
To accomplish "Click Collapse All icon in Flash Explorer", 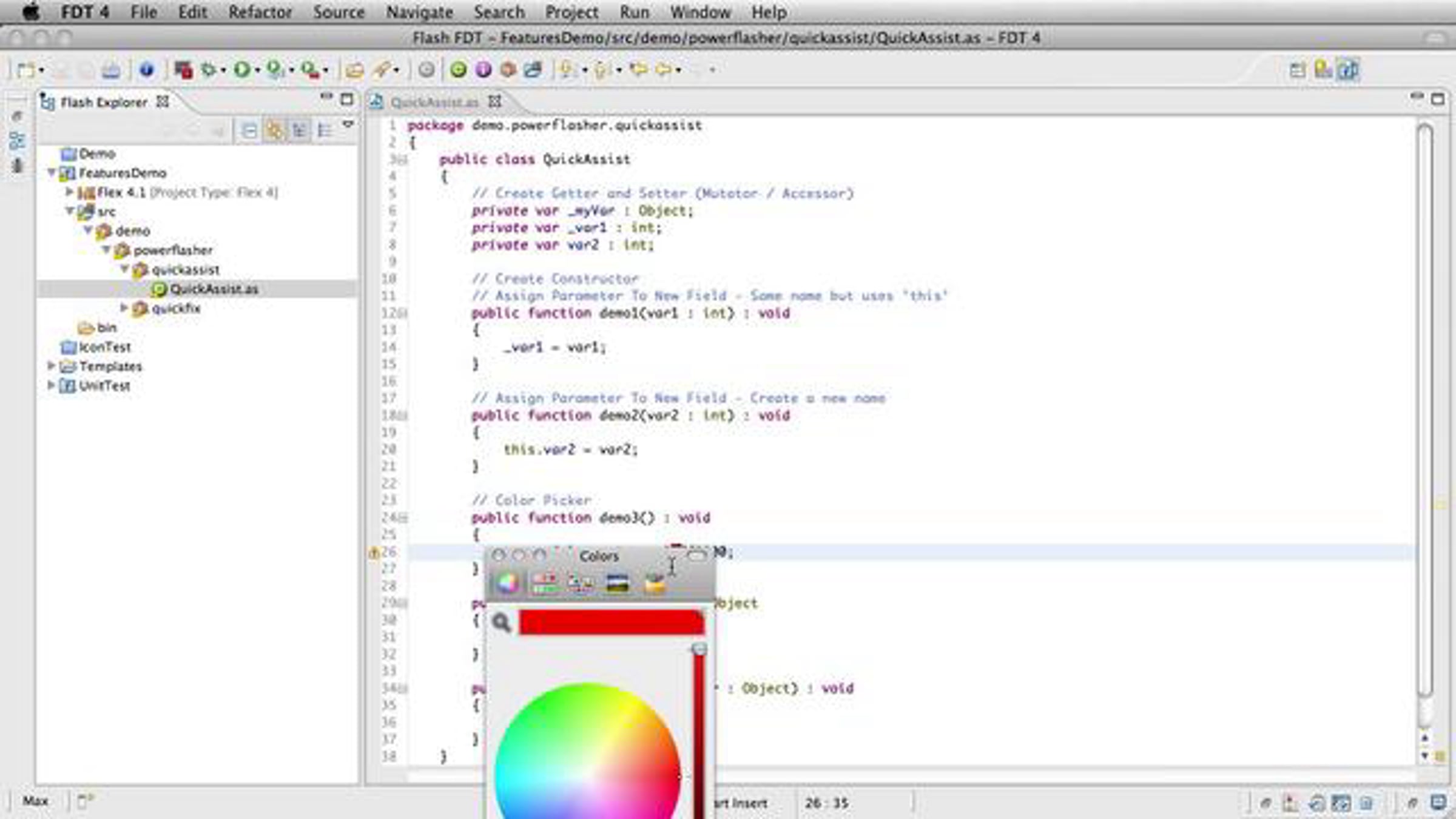I will (x=249, y=130).
